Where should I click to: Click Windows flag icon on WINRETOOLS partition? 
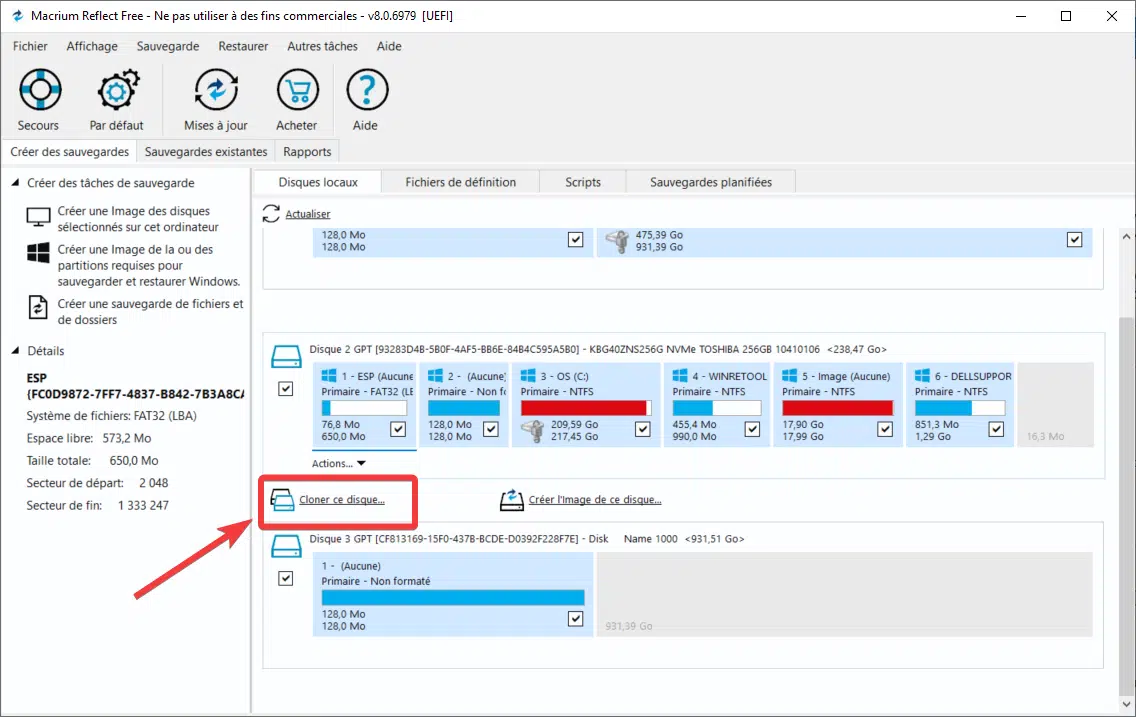click(680, 375)
